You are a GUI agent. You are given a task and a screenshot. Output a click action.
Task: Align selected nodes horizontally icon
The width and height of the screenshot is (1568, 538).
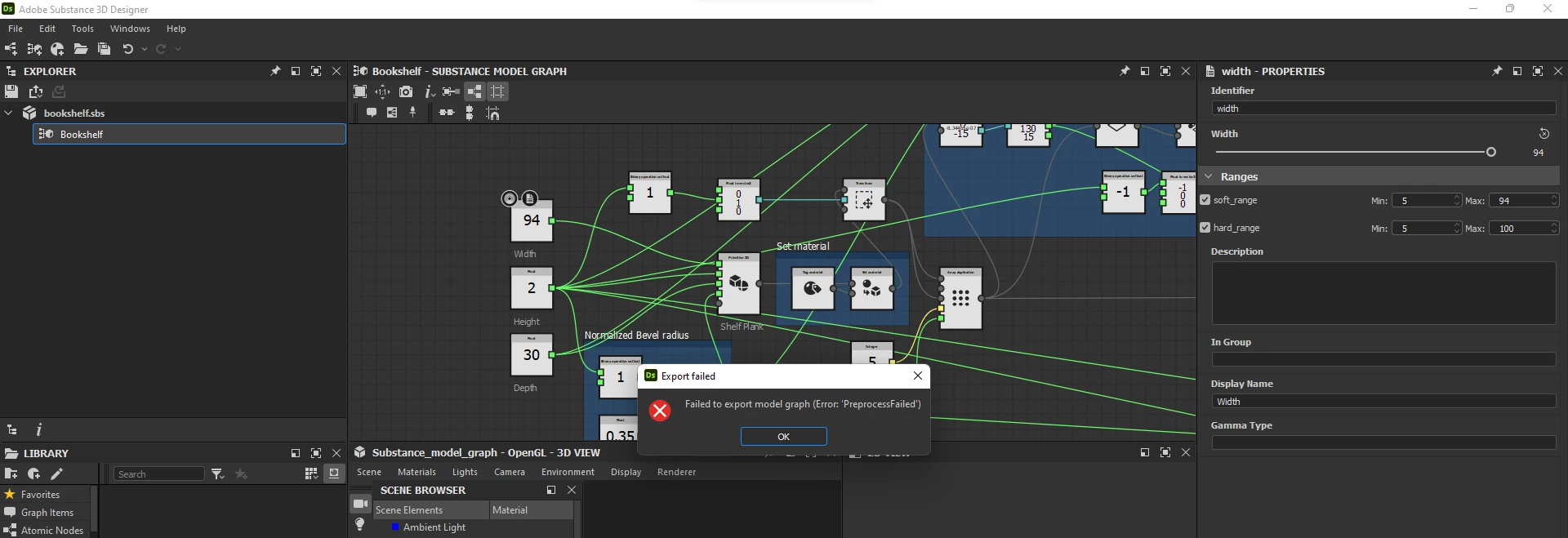[447, 113]
